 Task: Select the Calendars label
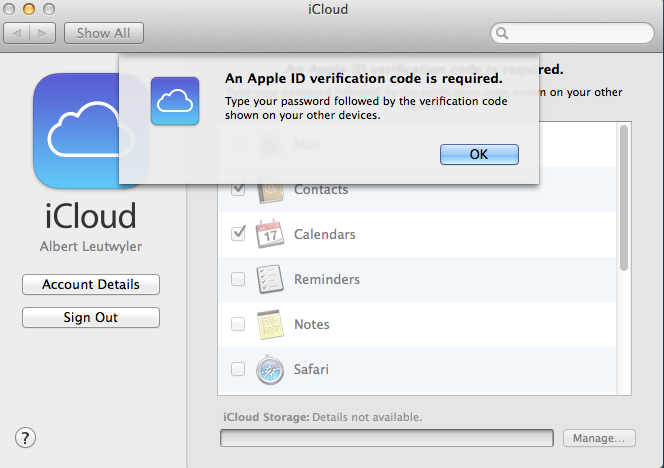[x=325, y=234]
